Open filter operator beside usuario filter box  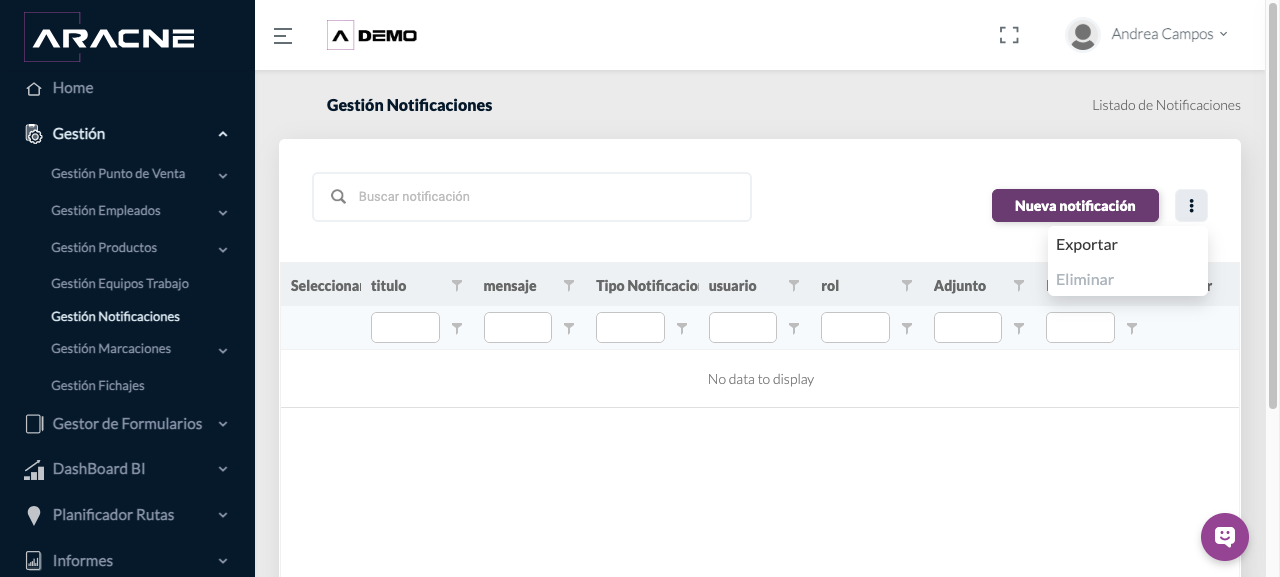794,328
